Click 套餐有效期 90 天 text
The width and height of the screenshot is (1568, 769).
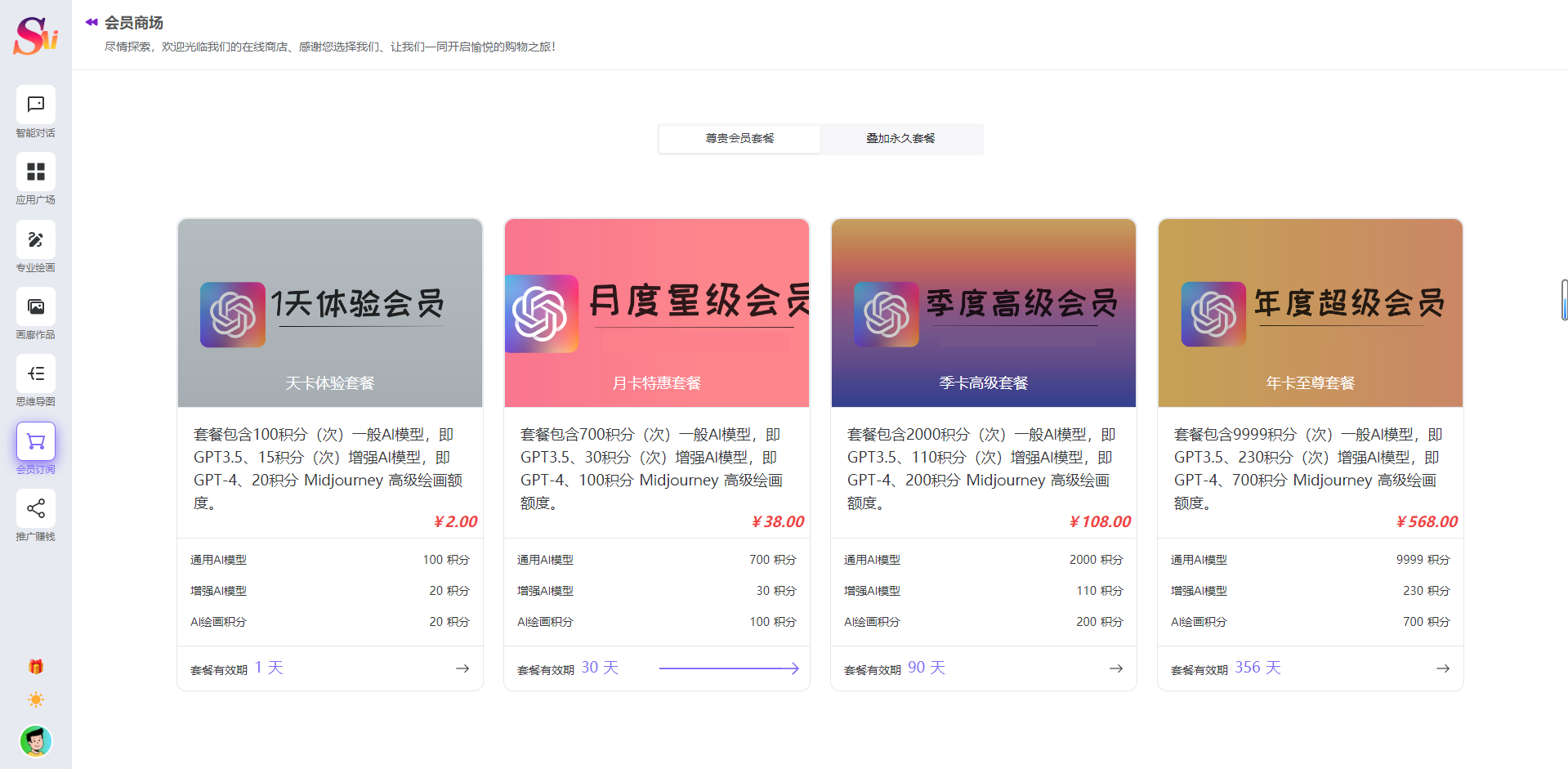click(x=895, y=668)
